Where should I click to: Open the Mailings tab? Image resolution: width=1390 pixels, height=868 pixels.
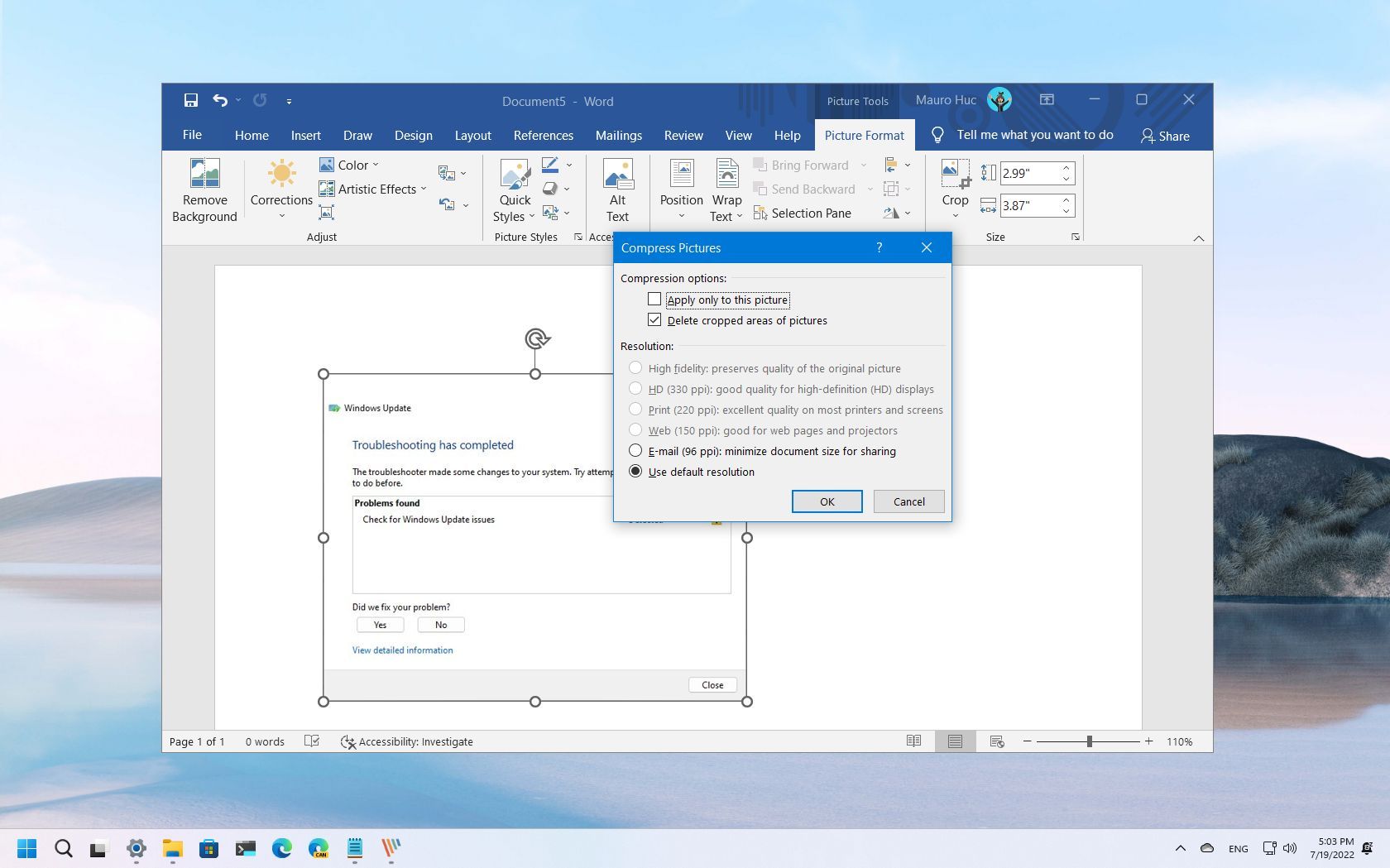618,135
